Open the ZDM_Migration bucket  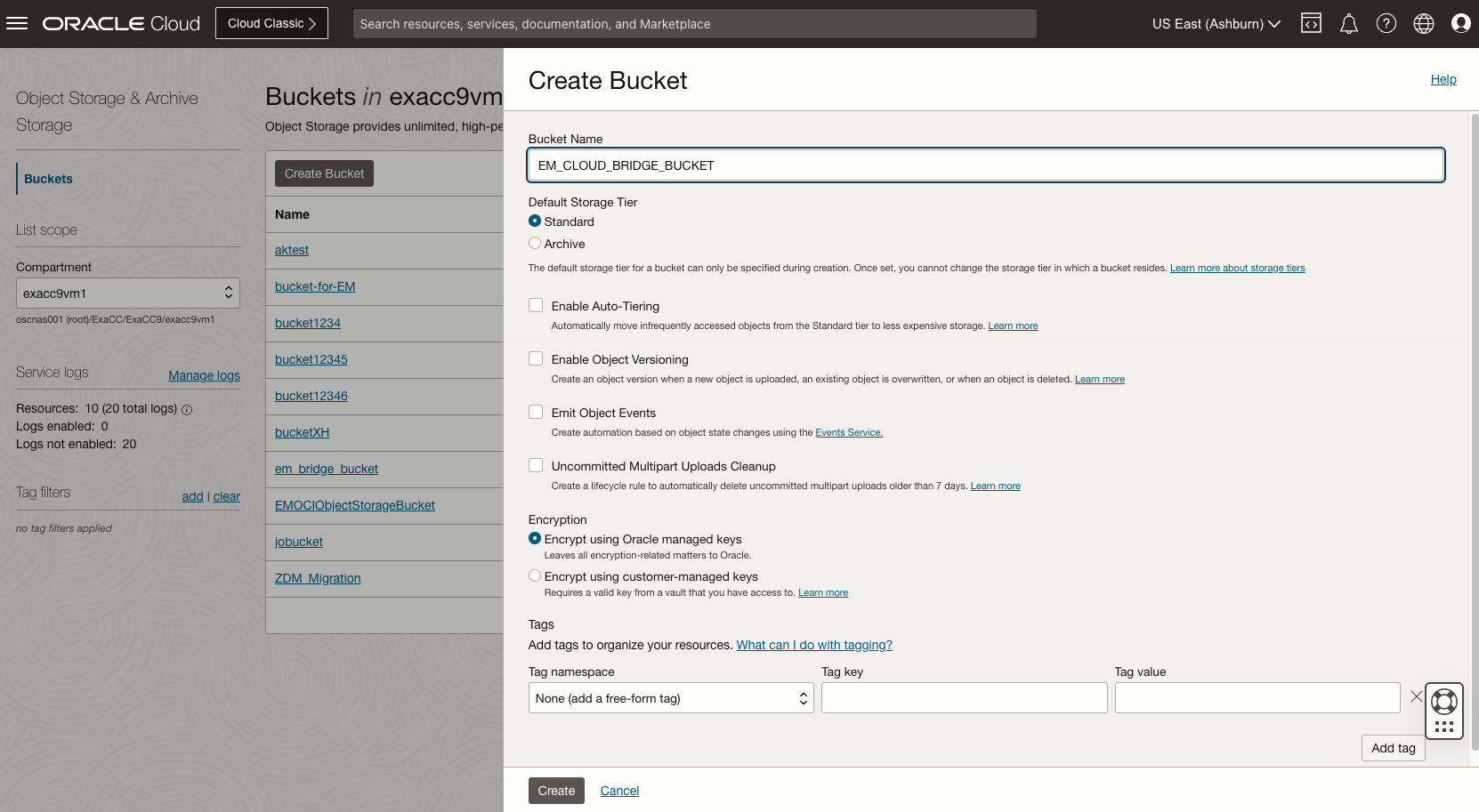[317, 578]
